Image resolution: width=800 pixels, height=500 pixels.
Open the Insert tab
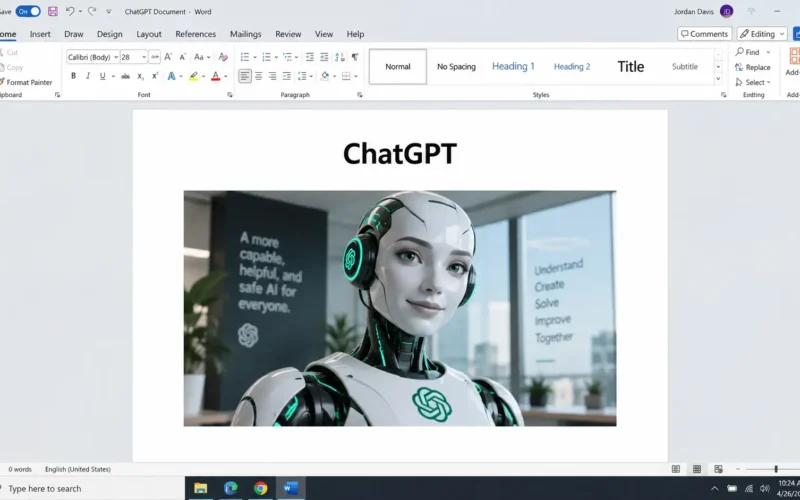pyautogui.click(x=40, y=34)
